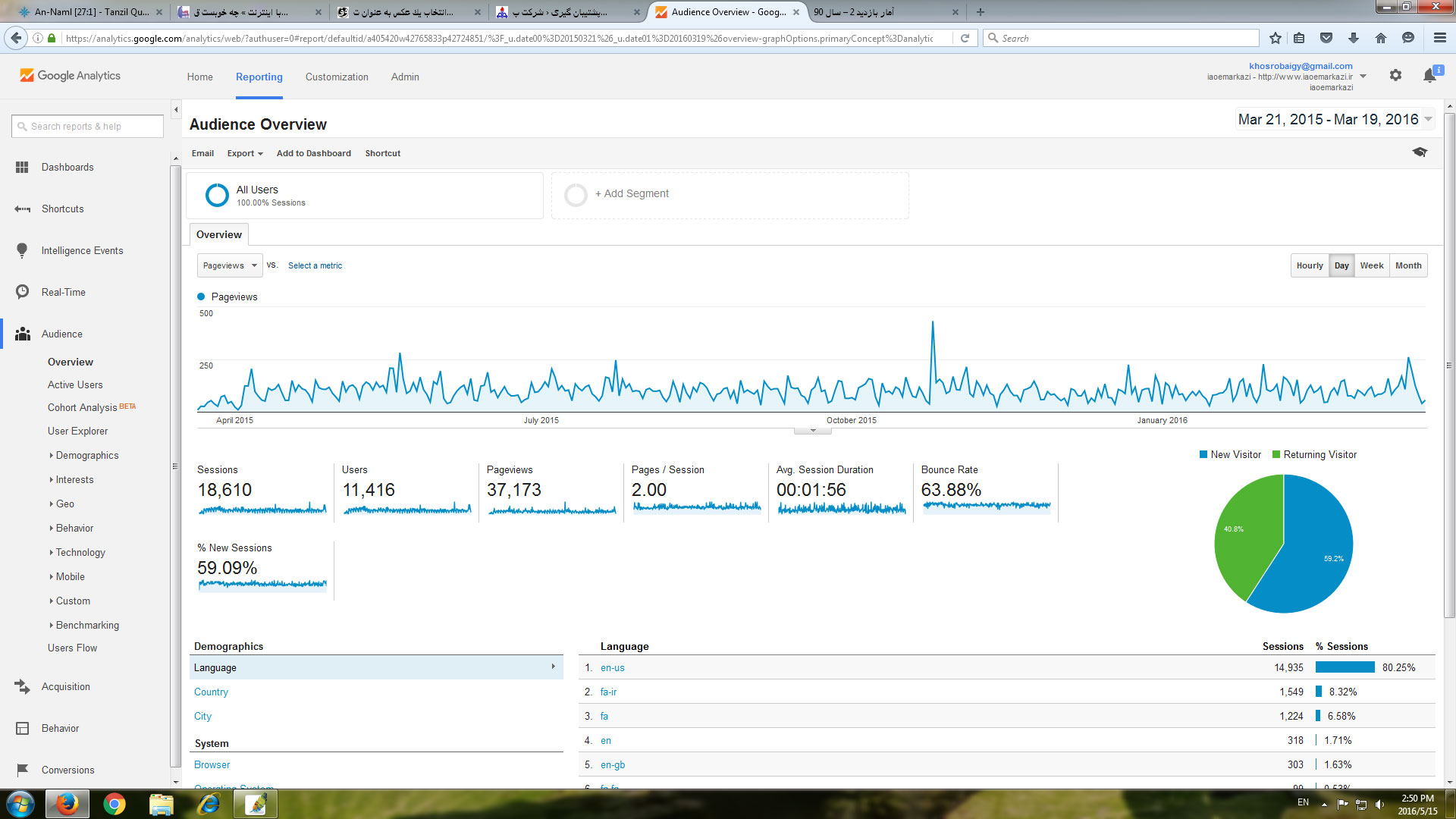
Task: Switch the graph to Month view
Action: click(1408, 265)
